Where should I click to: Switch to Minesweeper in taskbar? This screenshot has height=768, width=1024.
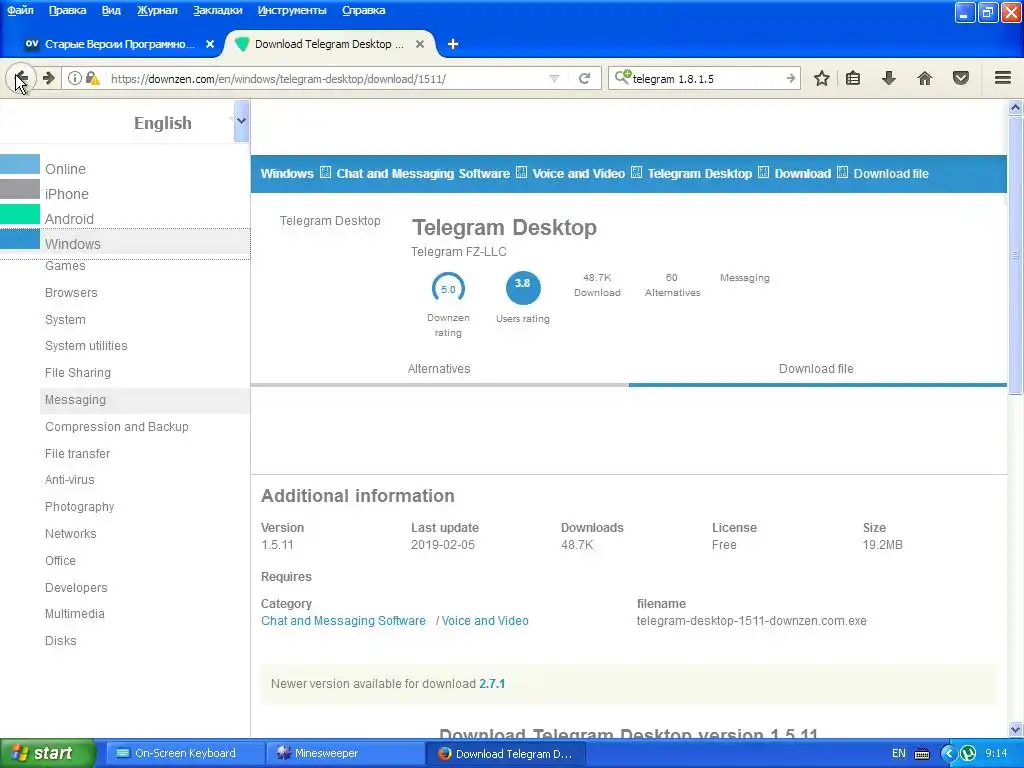tap(345, 753)
